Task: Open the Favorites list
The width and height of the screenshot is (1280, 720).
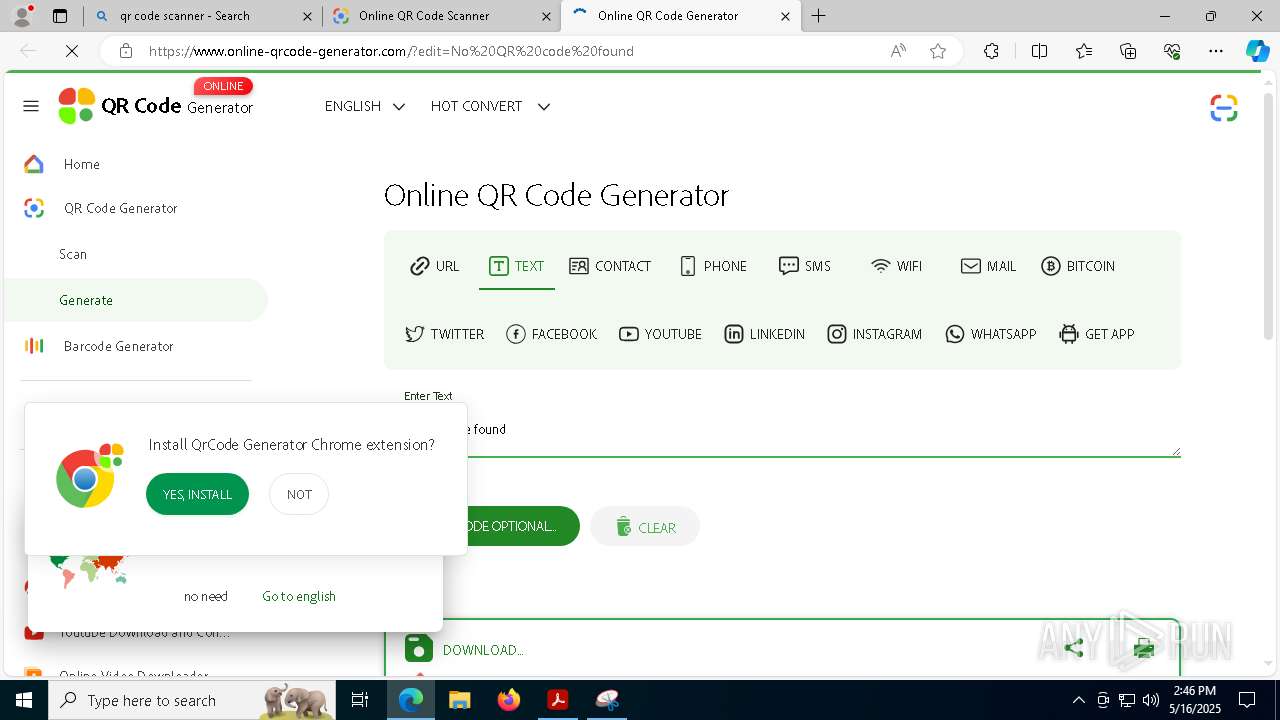Action: click(1084, 51)
